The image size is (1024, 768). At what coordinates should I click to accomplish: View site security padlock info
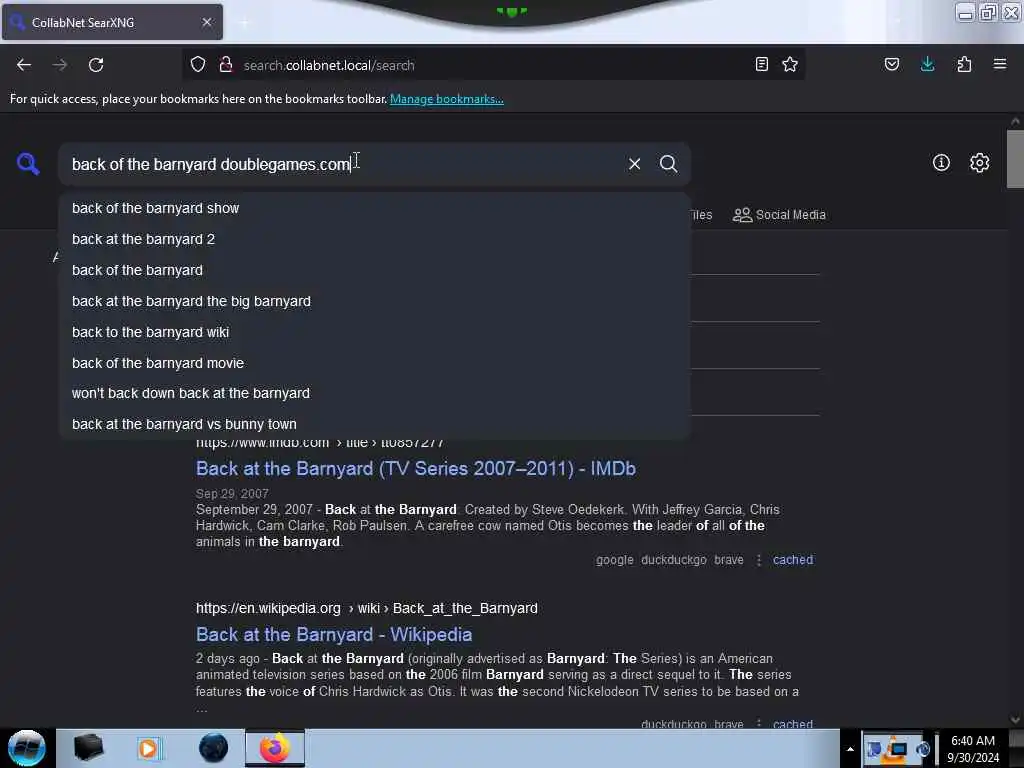pyautogui.click(x=226, y=64)
